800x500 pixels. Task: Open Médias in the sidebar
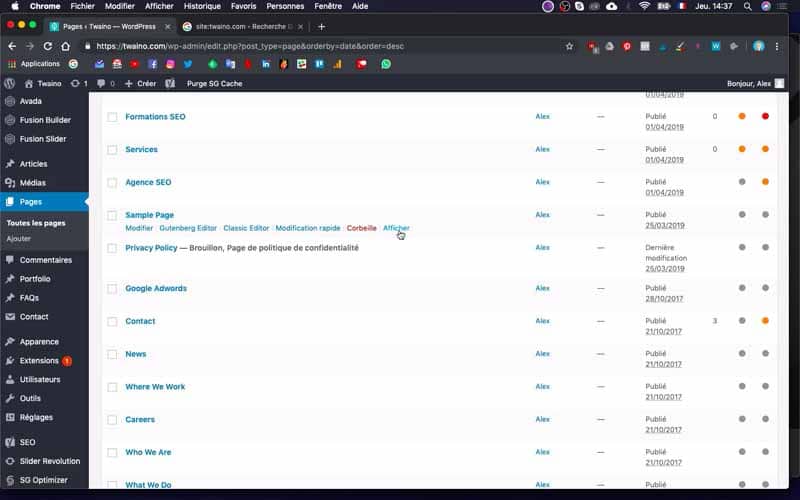(33, 183)
